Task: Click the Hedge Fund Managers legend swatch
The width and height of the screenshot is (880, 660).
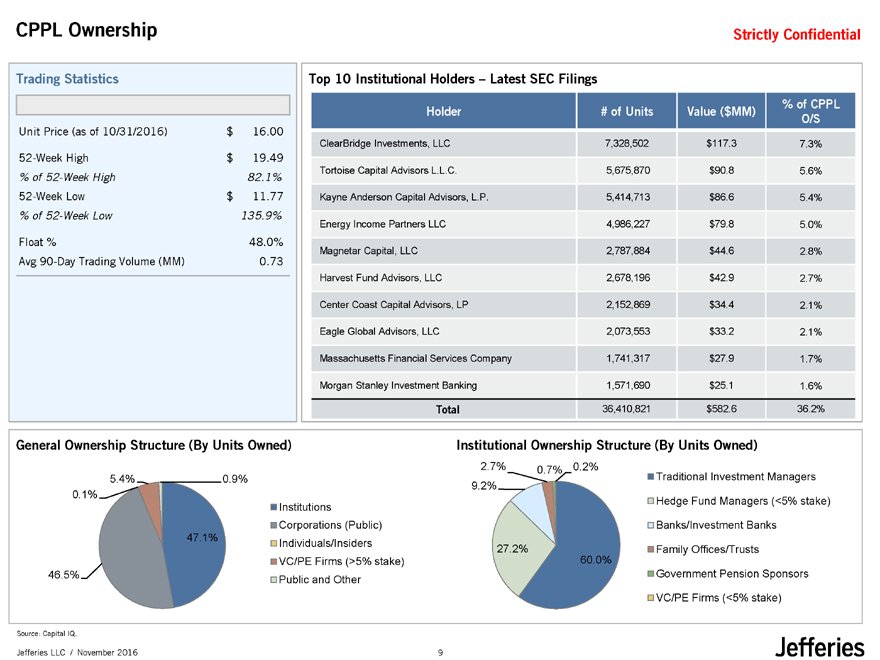Action: (x=652, y=501)
